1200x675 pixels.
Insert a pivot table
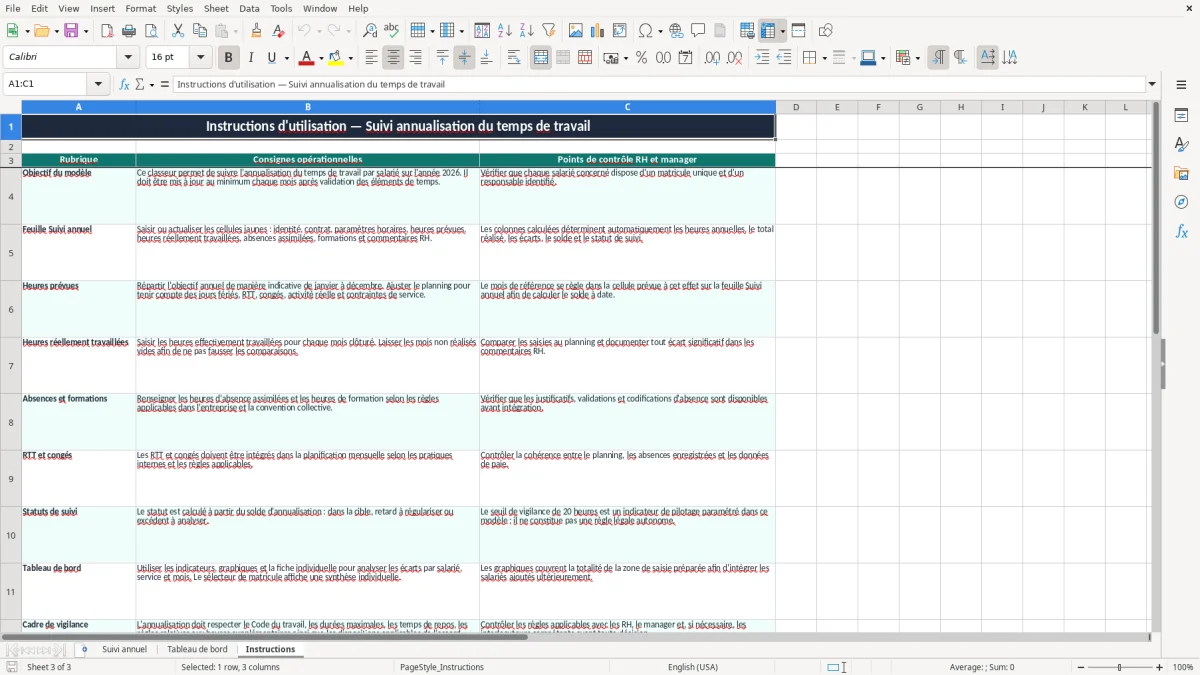[x=620, y=31]
